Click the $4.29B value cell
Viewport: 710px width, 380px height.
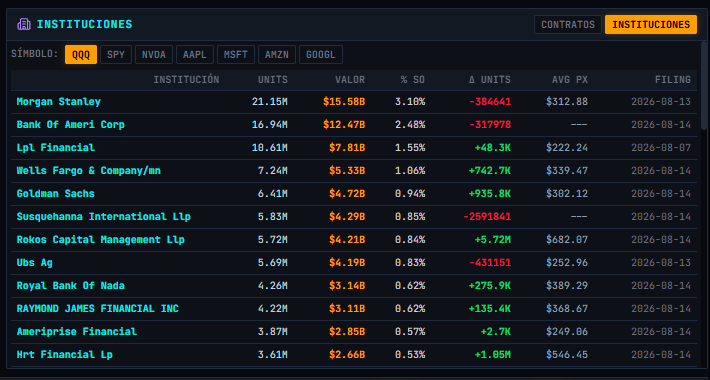tap(347, 216)
